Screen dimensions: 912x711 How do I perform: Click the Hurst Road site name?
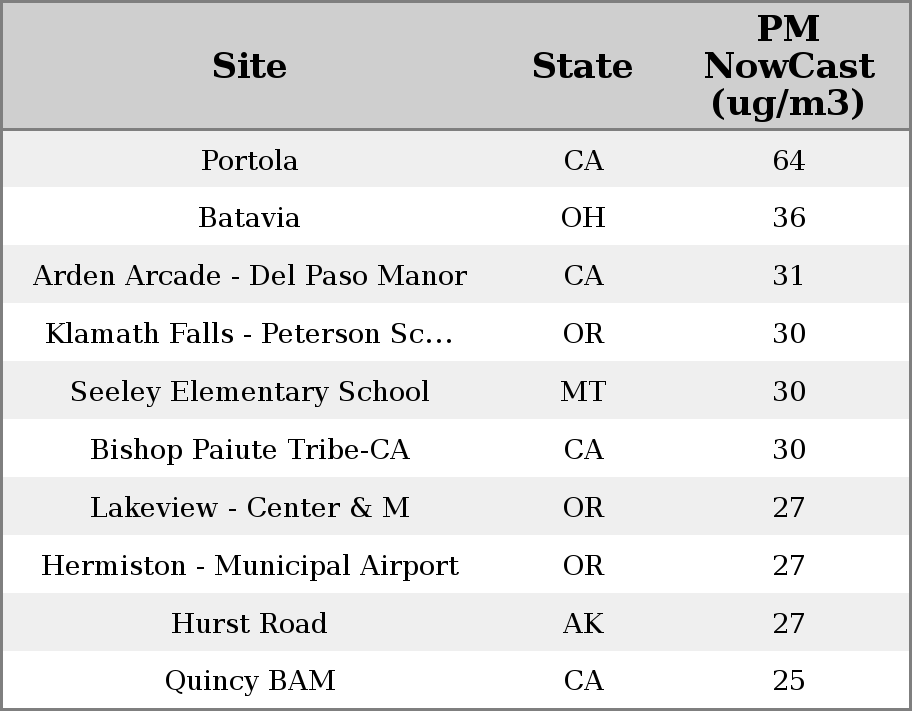tap(249, 624)
